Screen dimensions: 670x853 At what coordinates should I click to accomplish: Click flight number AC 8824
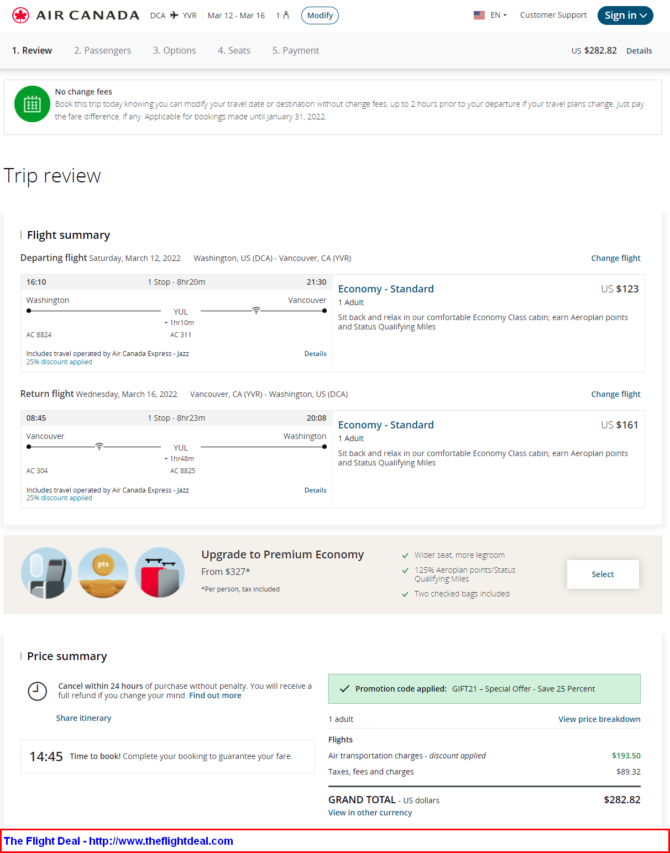coord(39,335)
